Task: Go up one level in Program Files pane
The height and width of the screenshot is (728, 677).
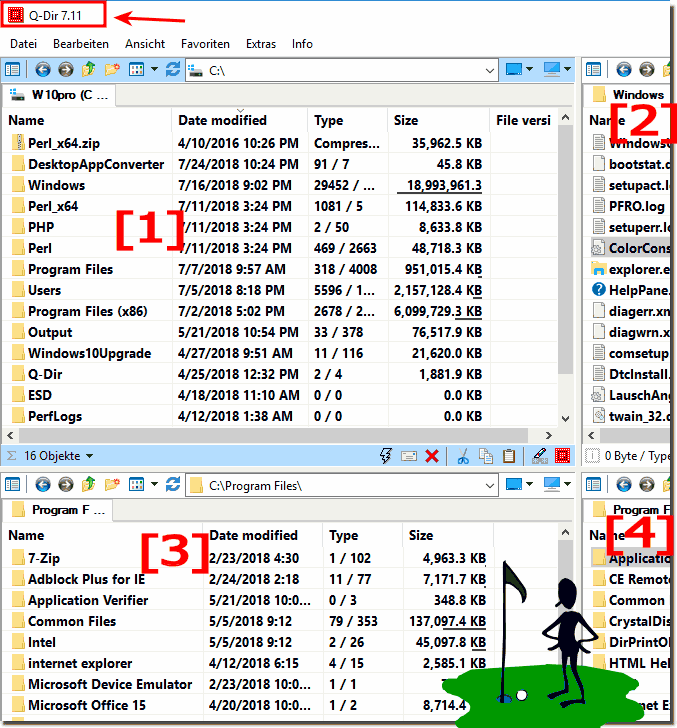Action: (x=88, y=485)
